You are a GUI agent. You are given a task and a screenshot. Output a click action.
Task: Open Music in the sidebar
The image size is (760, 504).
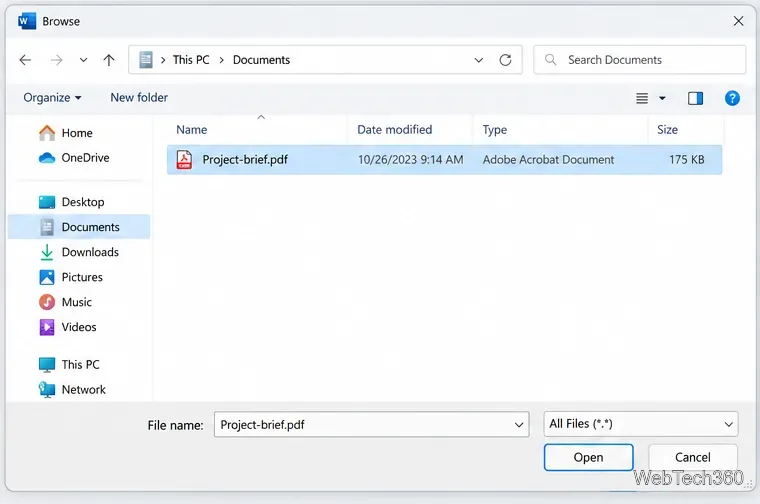point(65,302)
